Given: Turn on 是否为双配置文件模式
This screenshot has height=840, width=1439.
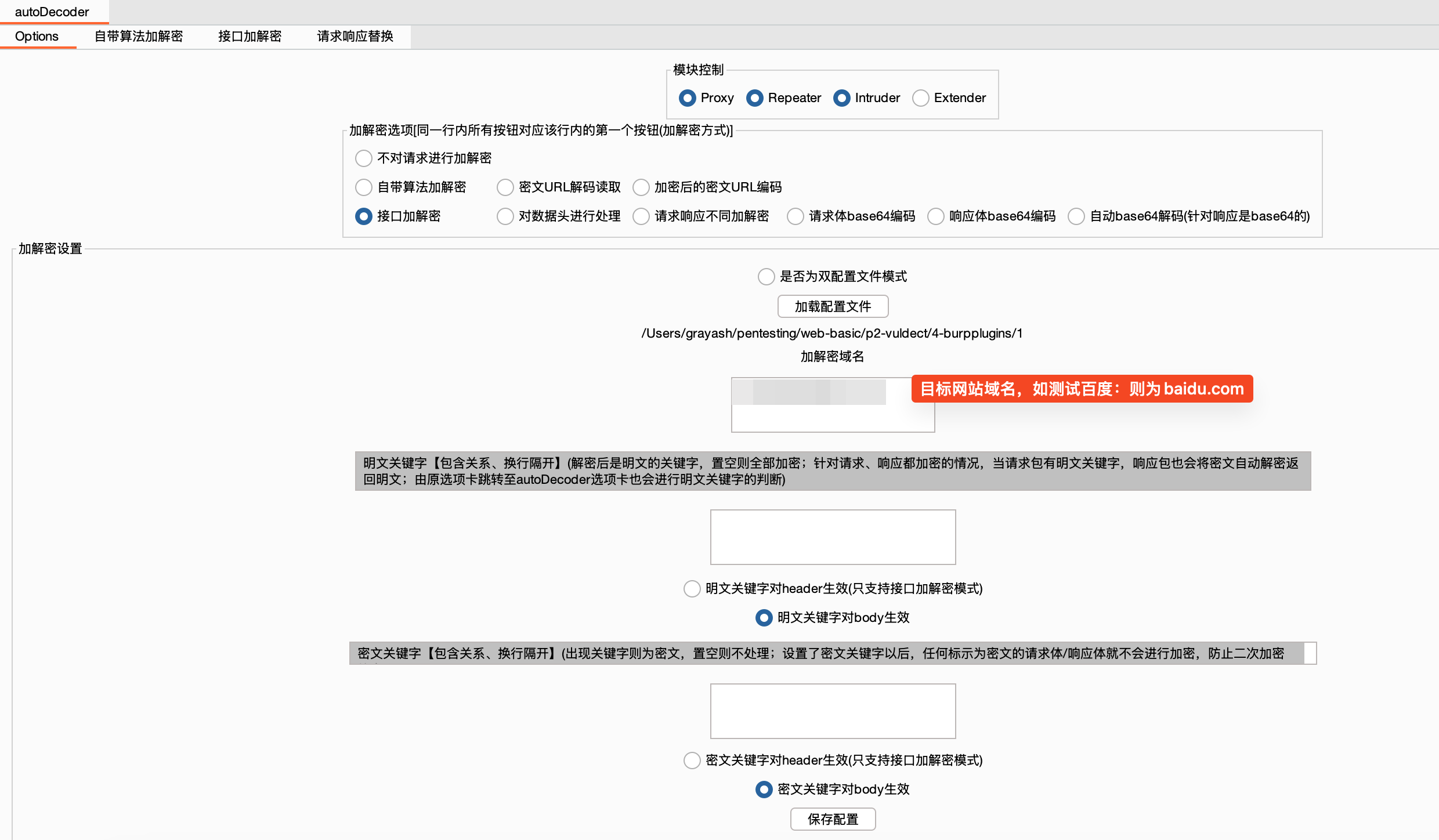Looking at the screenshot, I should coord(766,277).
